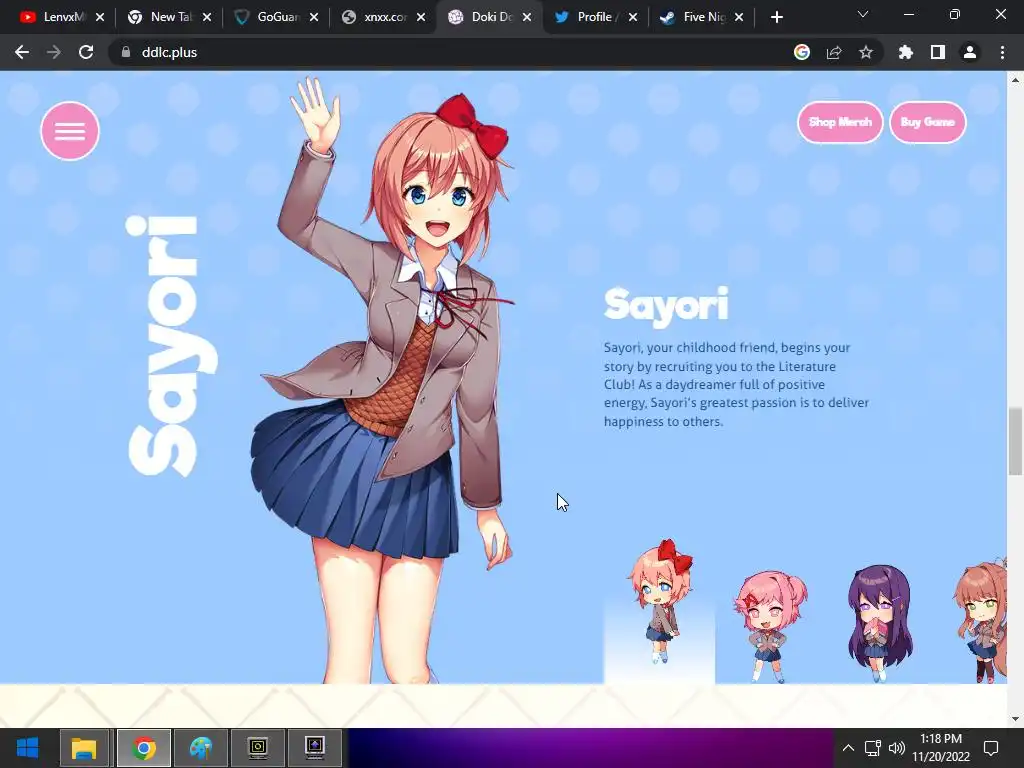Close the Twitter Profile tab
The width and height of the screenshot is (1024, 768).
click(x=633, y=17)
